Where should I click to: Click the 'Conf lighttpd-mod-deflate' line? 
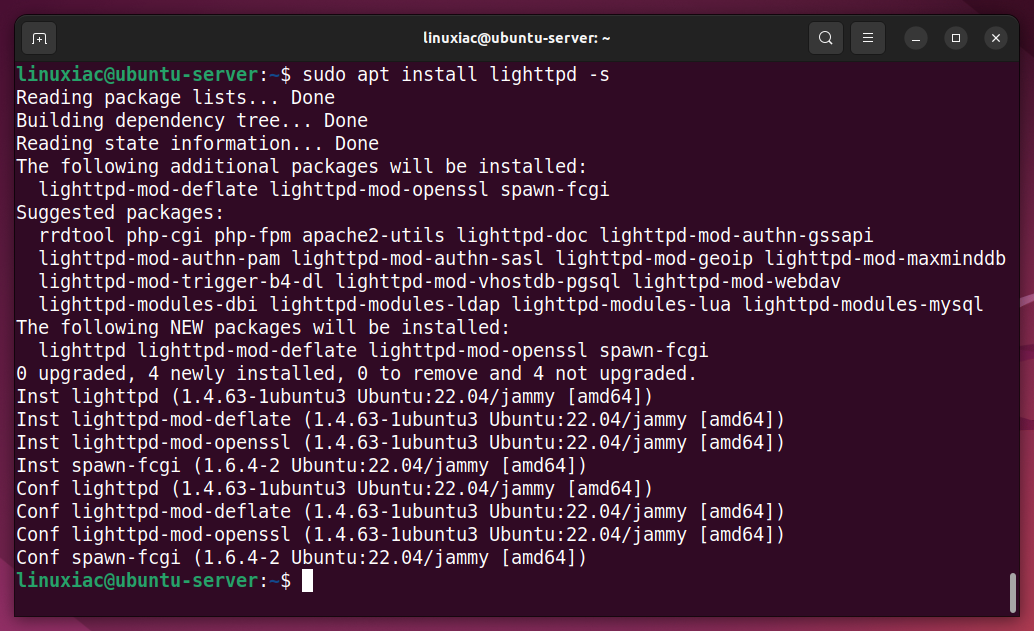coord(400,512)
